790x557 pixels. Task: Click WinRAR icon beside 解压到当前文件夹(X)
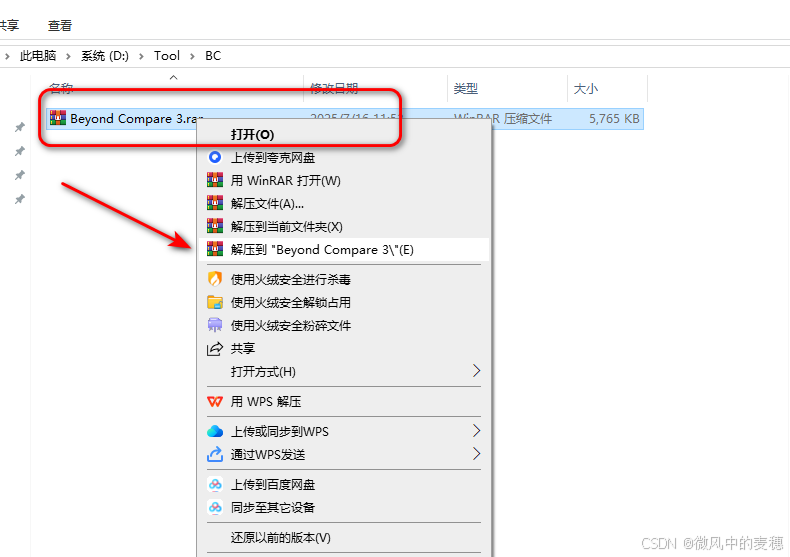[x=215, y=226]
